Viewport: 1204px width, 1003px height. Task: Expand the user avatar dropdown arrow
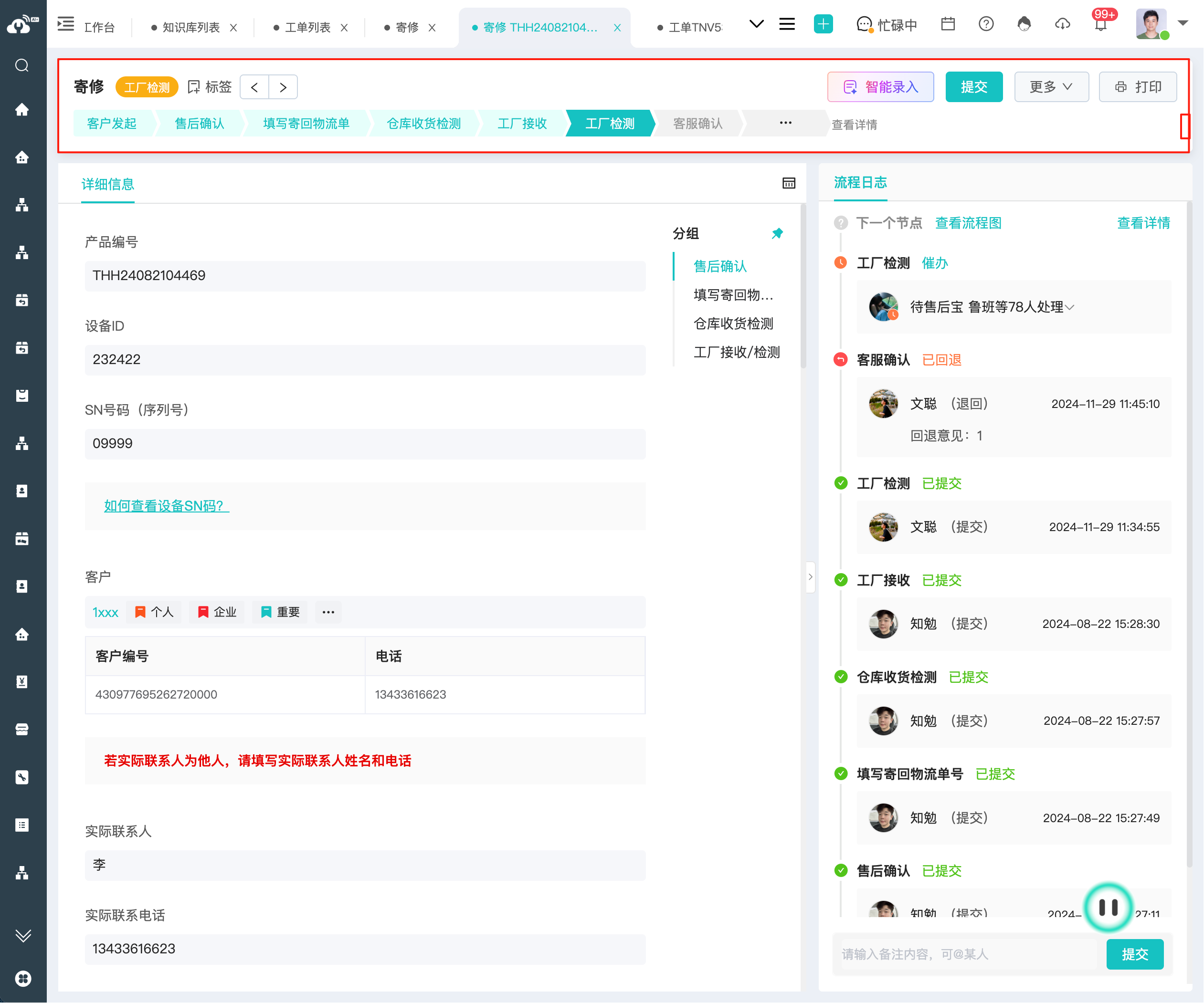click(1183, 23)
